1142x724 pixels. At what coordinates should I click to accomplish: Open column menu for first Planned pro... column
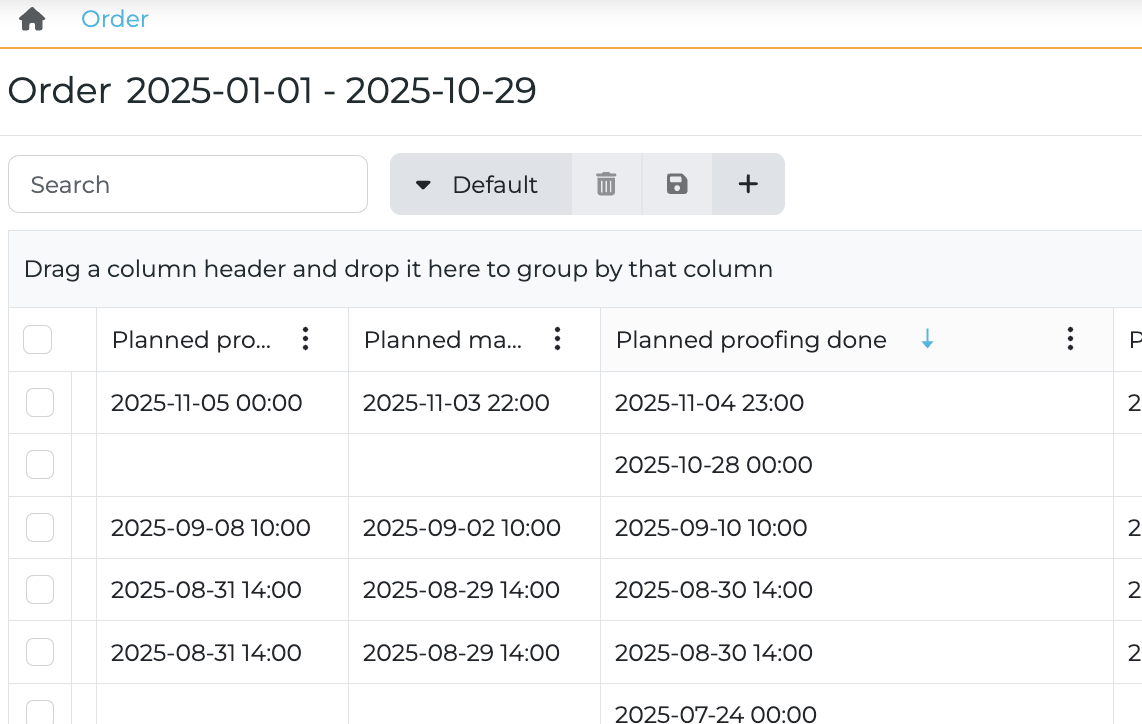tap(306, 340)
